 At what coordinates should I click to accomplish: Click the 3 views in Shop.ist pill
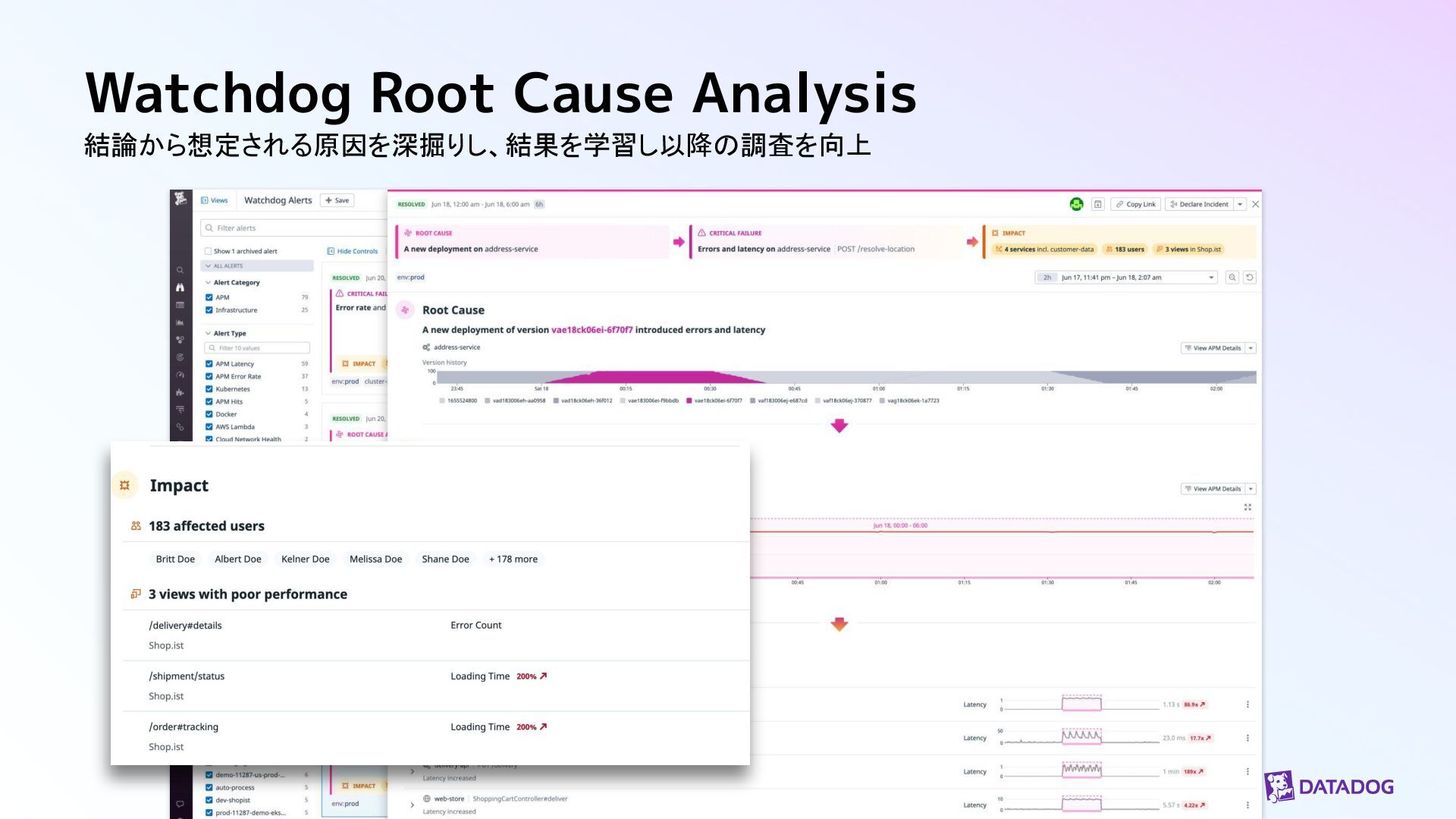(x=1188, y=249)
